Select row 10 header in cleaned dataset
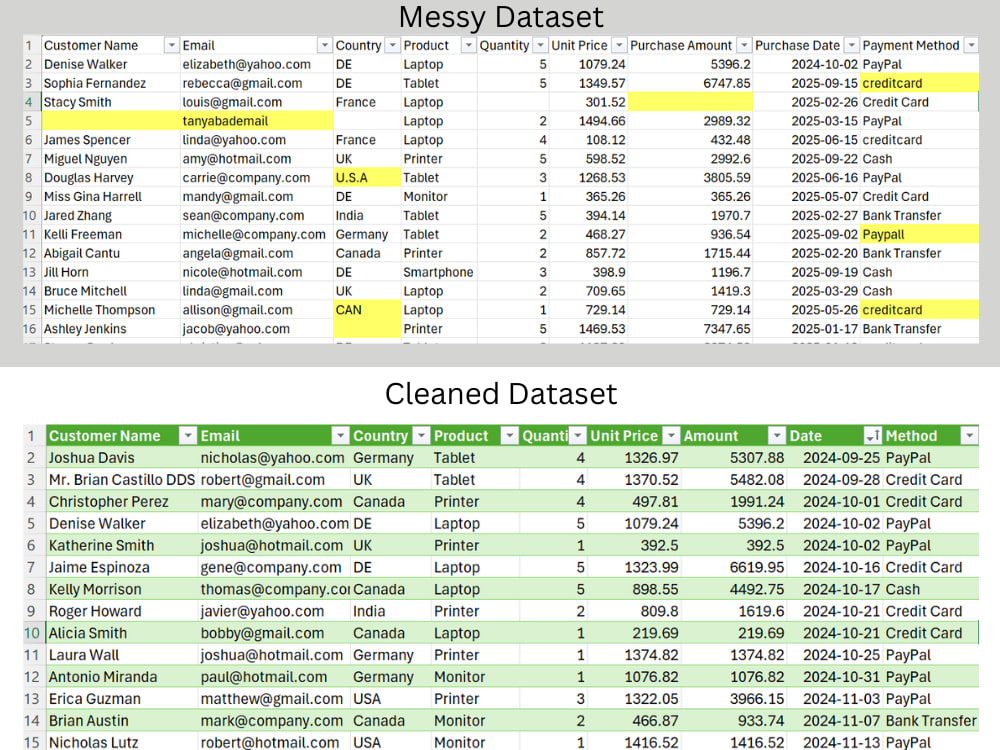The width and height of the screenshot is (1000, 750). pyautogui.click(x=33, y=633)
